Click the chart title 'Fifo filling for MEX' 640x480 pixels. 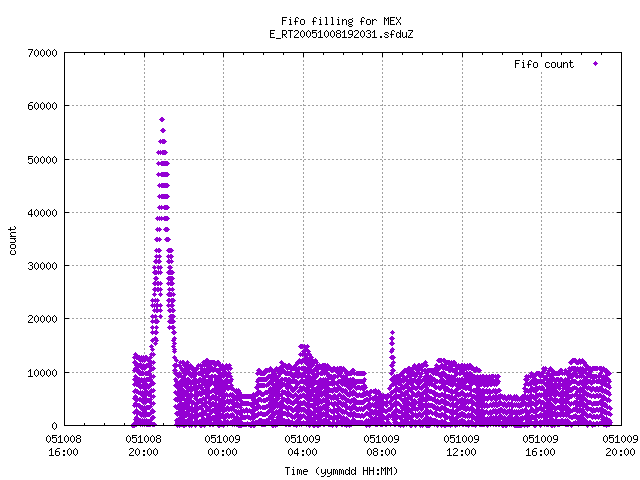click(x=341, y=21)
